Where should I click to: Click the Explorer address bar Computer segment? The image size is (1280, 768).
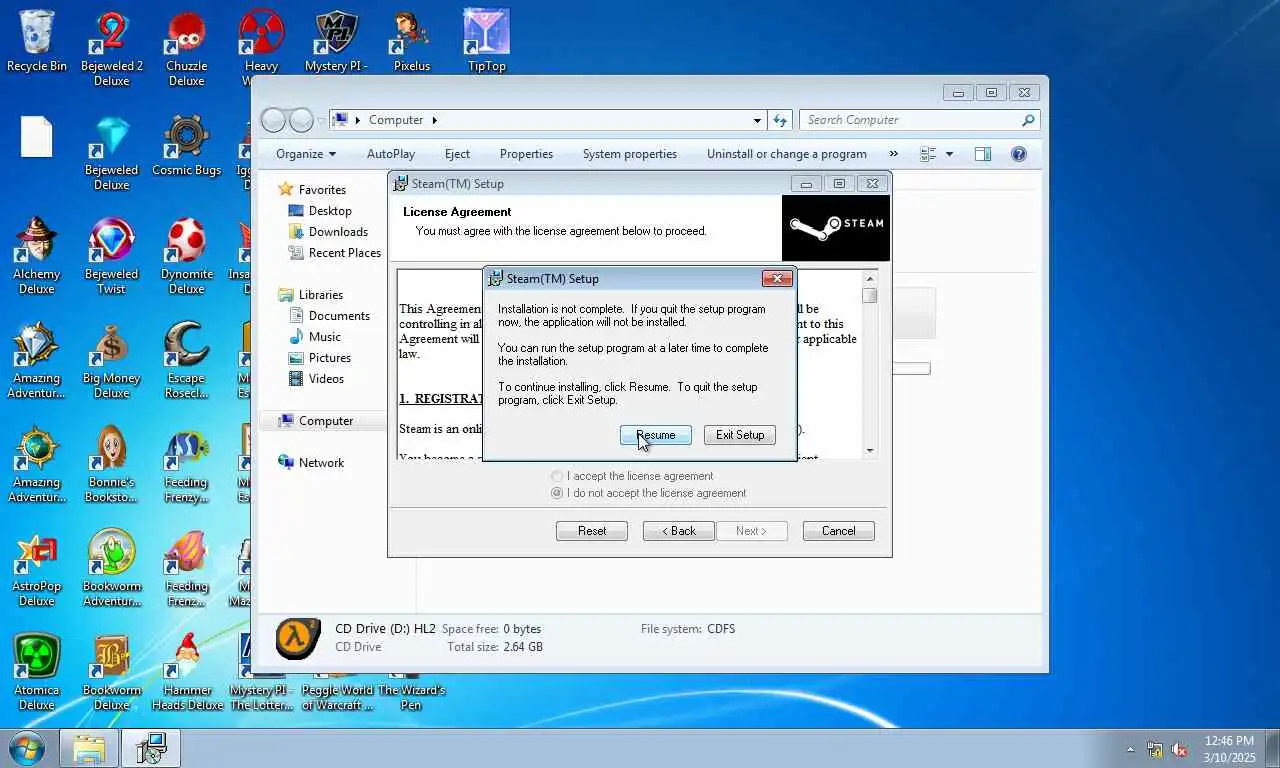396,120
